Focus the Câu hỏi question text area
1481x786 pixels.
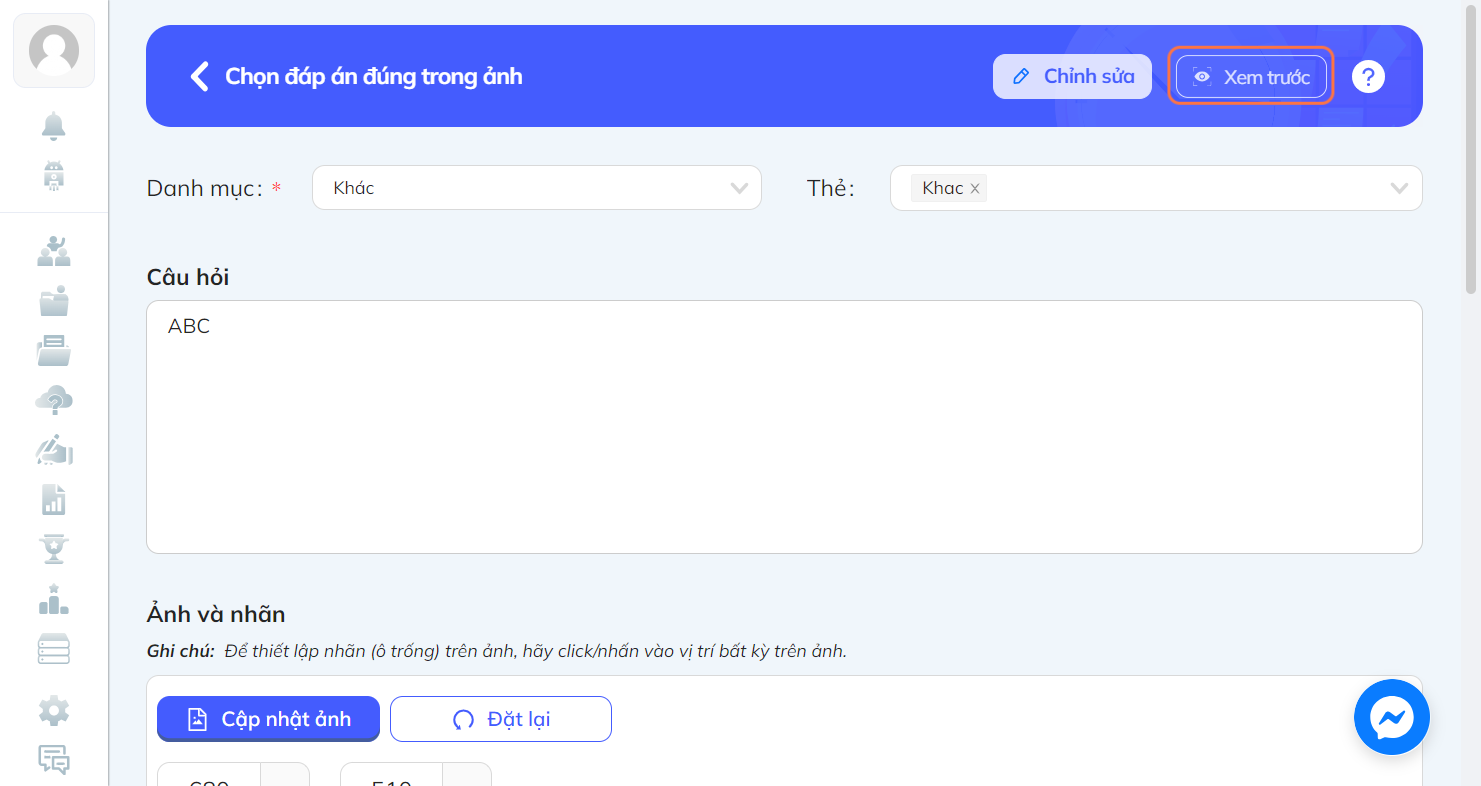[x=784, y=427]
